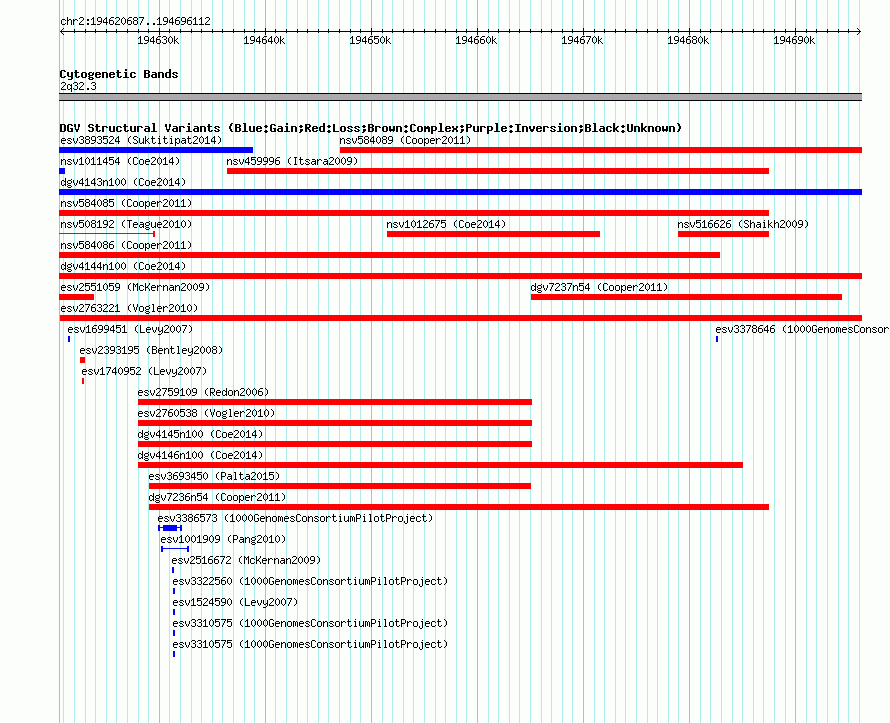The height and width of the screenshot is (723, 890).
Task: Click the blue gain bar of esv3893524
Action: (156, 150)
